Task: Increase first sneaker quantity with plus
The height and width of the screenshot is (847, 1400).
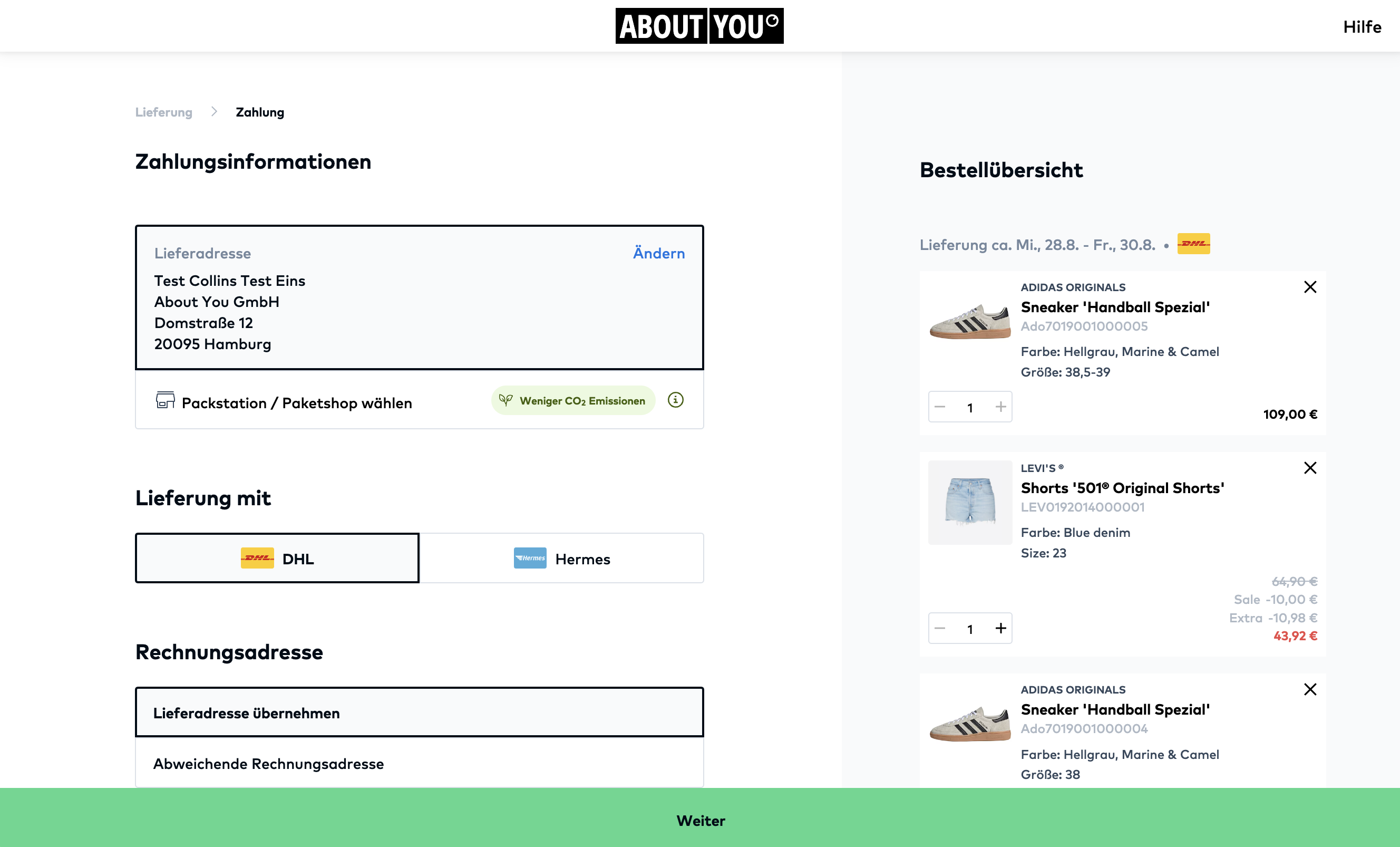Action: (x=1000, y=407)
